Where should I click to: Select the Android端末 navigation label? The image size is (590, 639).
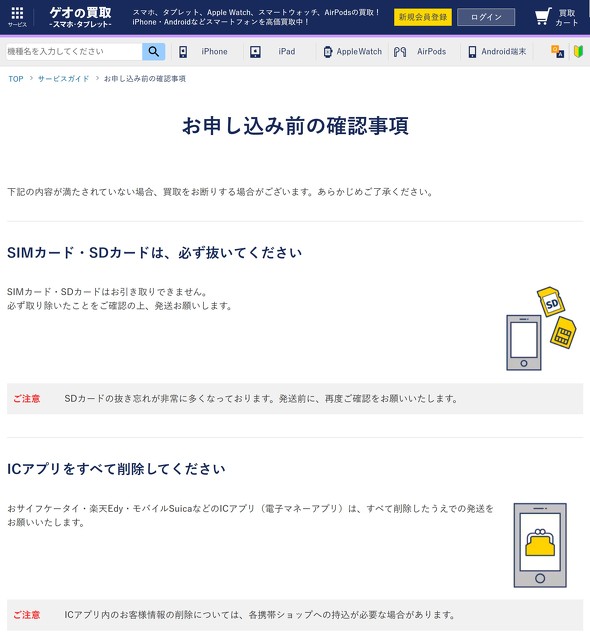tap(504, 52)
